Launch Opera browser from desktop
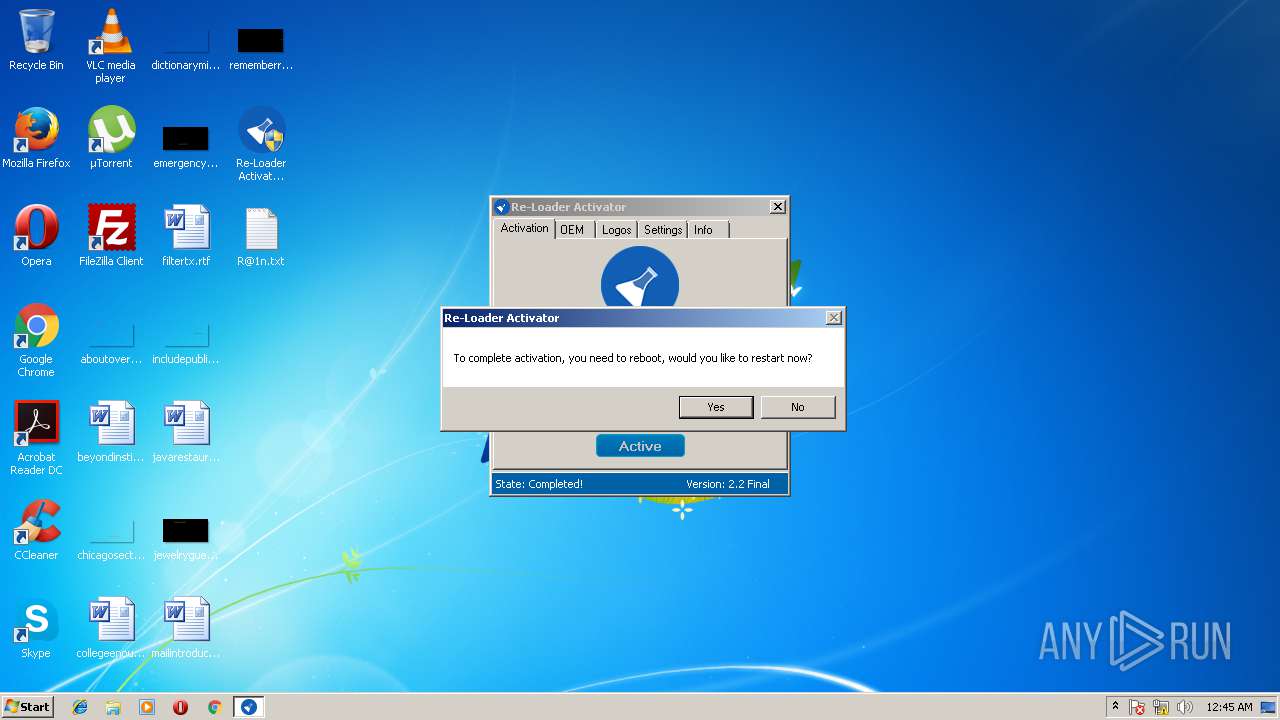This screenshot has height=720, width=1280. click(x=36, y=236)
